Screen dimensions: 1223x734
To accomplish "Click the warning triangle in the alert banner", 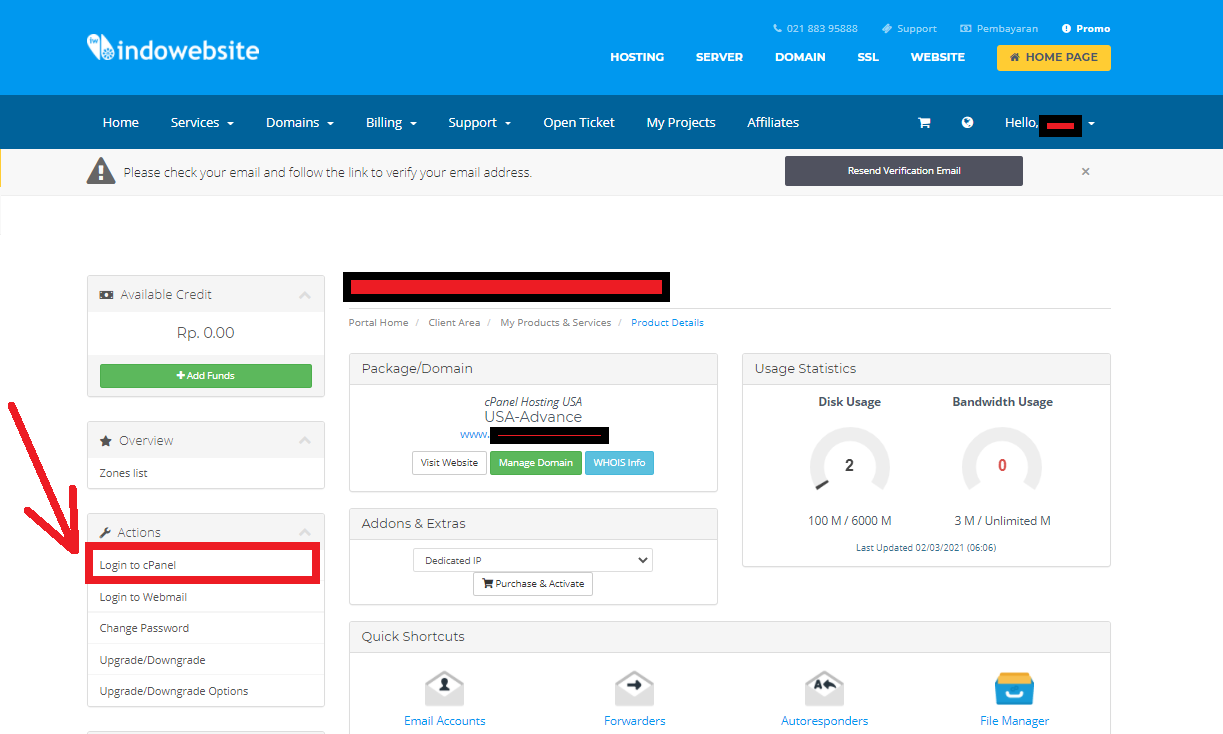I will point(101,170).
